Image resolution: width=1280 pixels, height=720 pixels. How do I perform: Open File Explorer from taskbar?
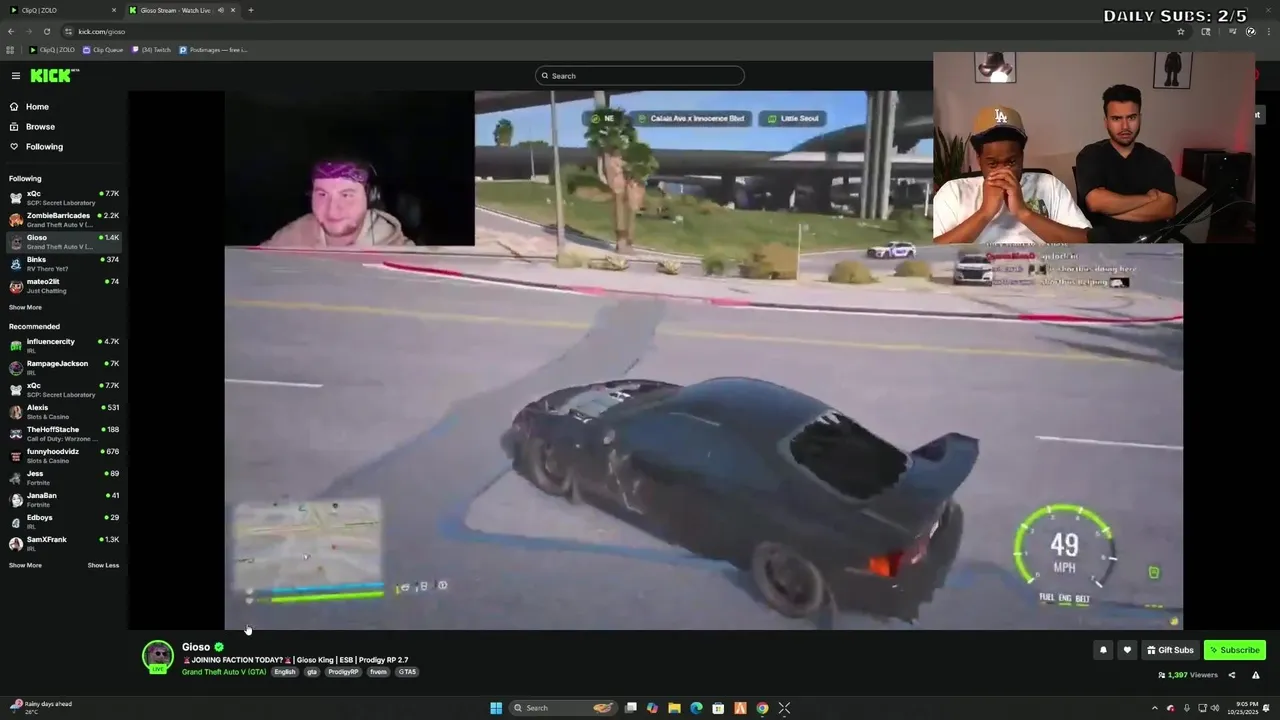pyautogui.click(x=674, y=708)
